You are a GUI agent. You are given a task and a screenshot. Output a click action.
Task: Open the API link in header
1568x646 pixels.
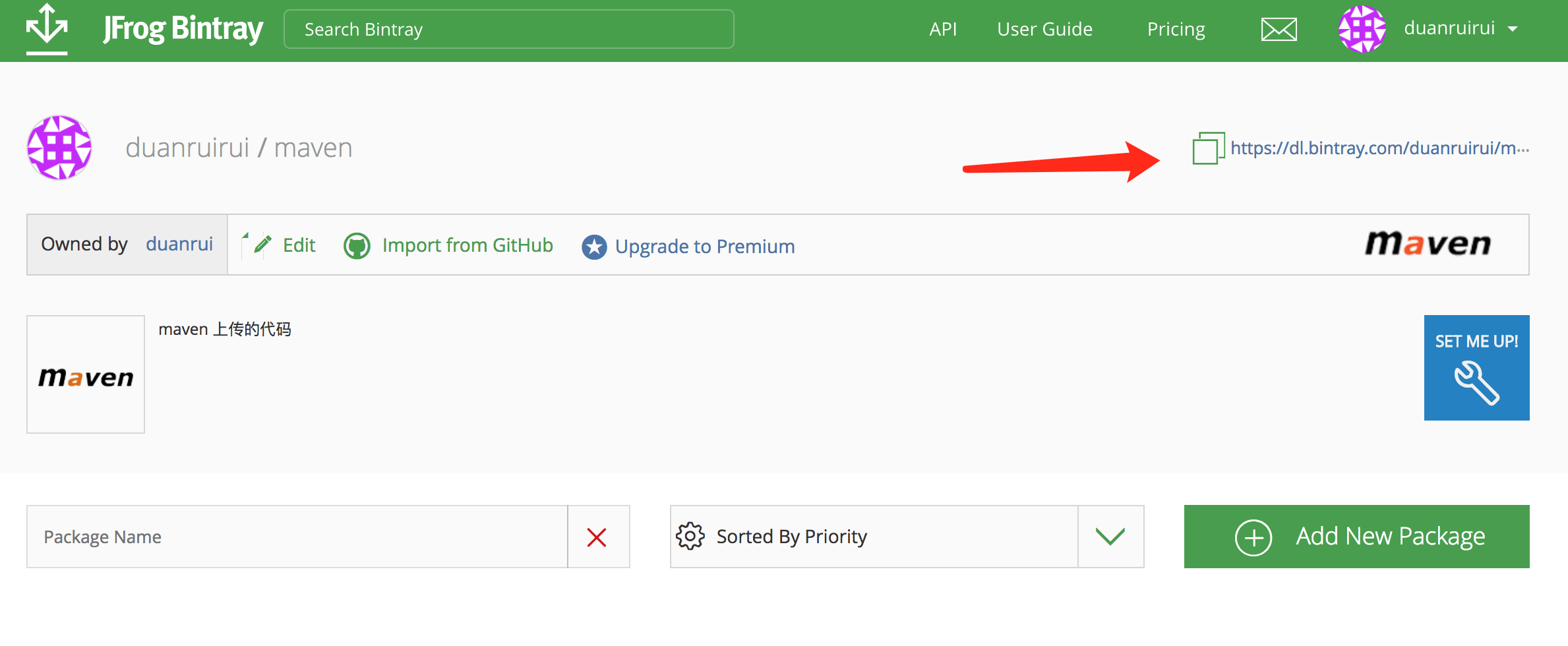click(942, 29)
